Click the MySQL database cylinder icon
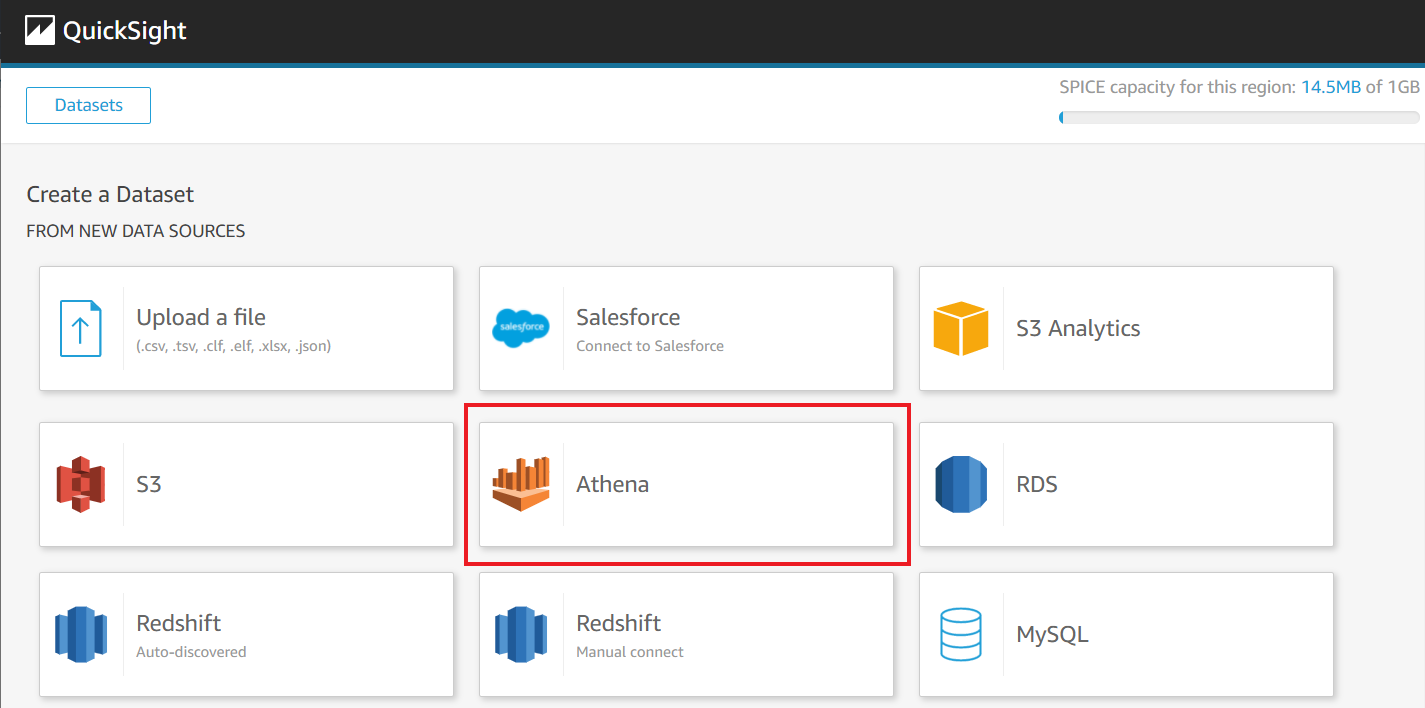Screen dimensions: 1425x708 (961, 634)
